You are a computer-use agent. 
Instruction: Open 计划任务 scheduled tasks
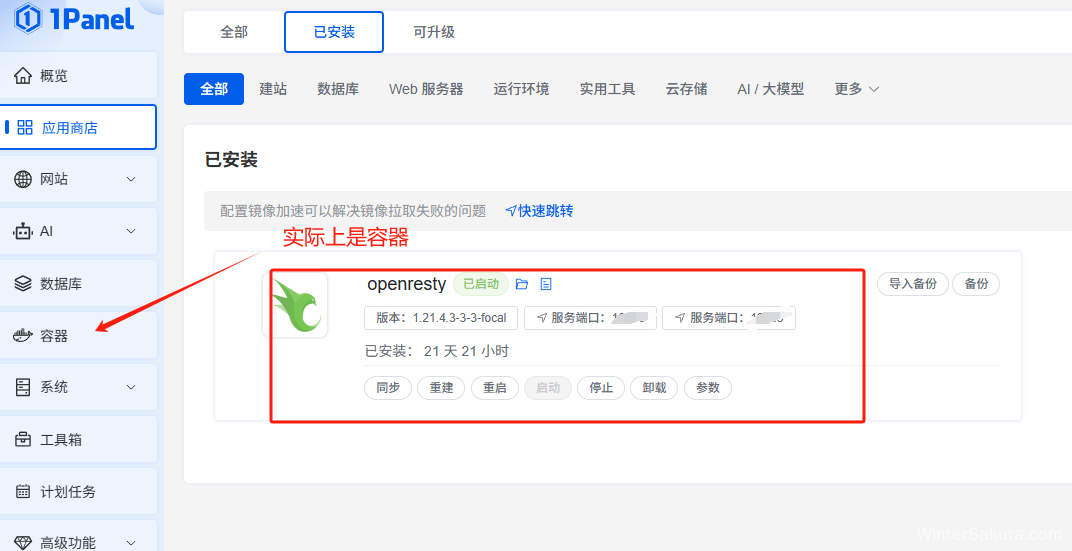point(78,491)
